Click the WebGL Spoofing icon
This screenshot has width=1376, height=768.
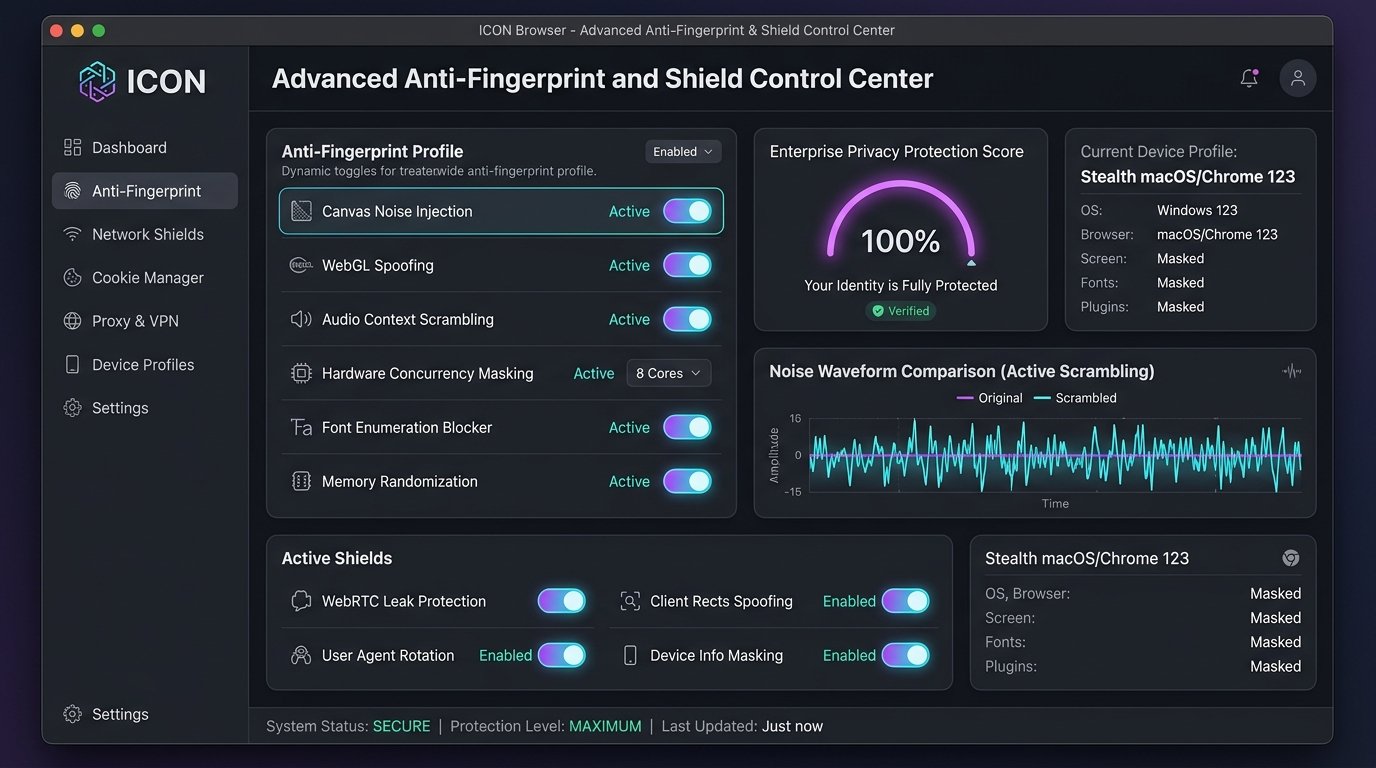[x=301, y=265]
